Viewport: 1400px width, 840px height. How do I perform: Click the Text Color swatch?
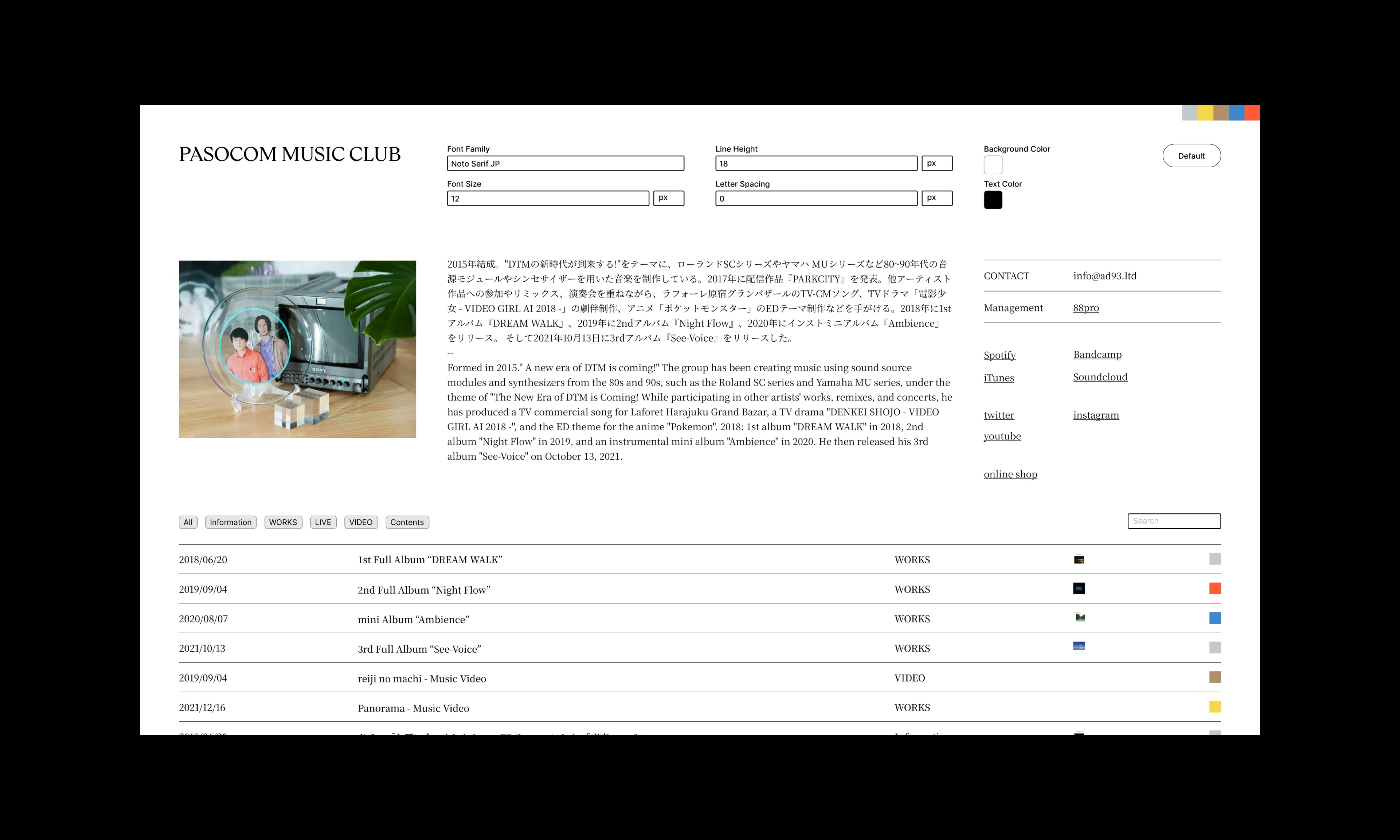point(993,200)
